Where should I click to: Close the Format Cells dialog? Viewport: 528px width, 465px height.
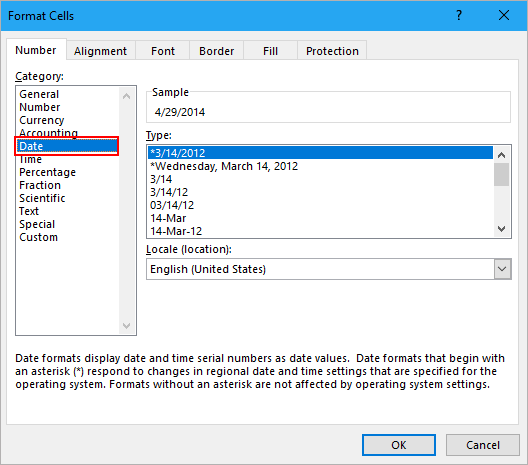(x=504, y=15)
